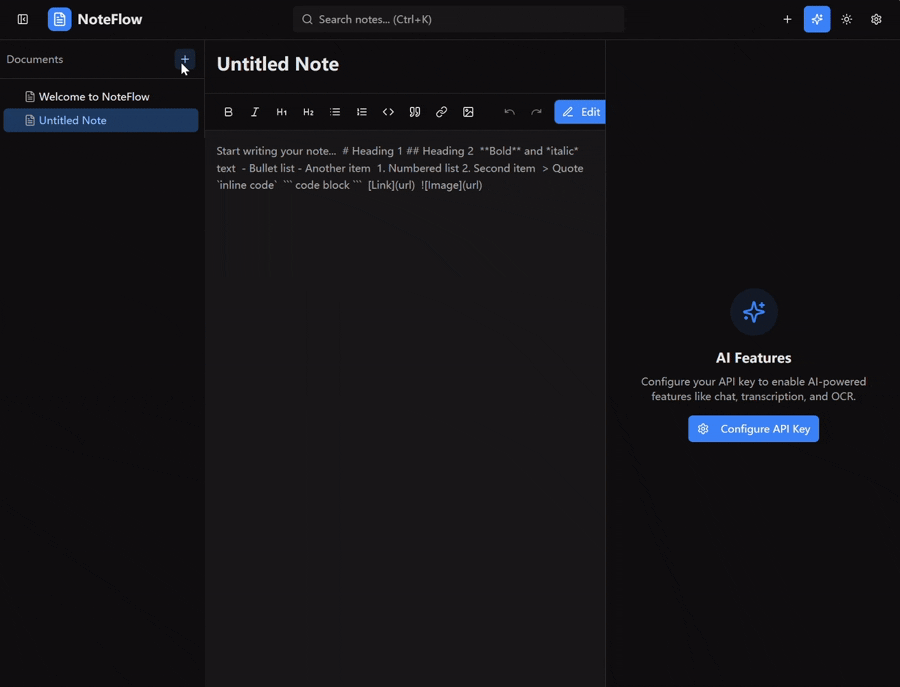Select Untitled Note in the sidebar
Viewport: 900px width, 687px height.
73,120
